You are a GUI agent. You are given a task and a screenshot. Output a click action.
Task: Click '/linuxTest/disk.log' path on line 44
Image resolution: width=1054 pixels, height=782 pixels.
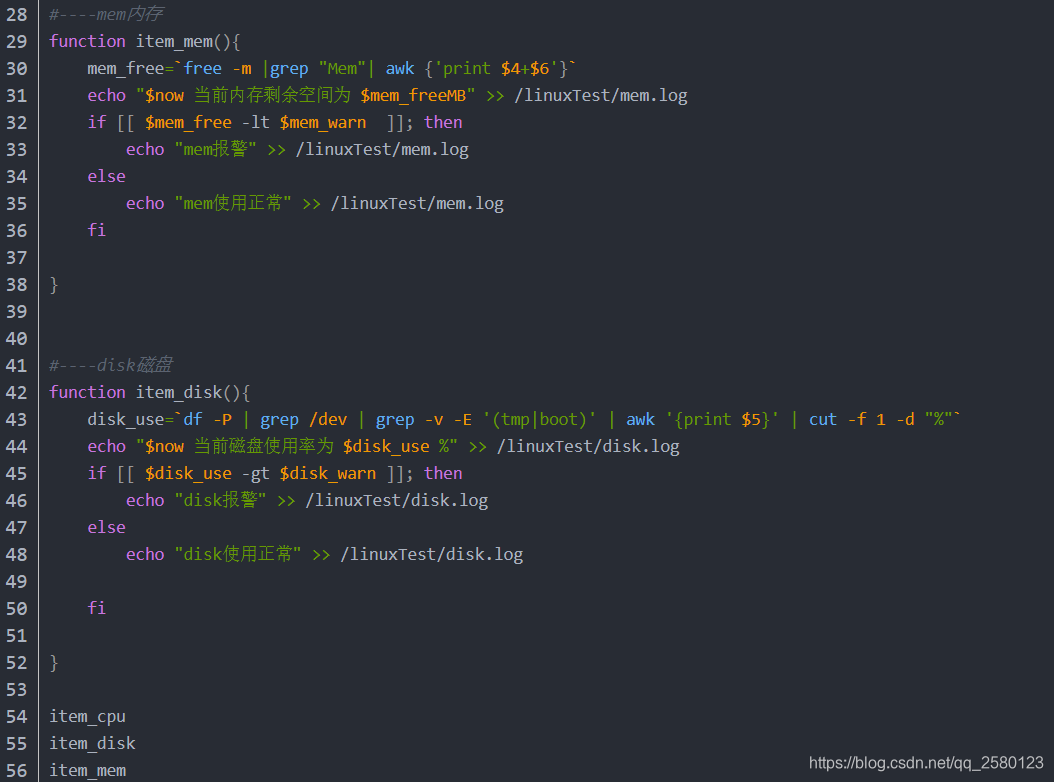(588, 446)
